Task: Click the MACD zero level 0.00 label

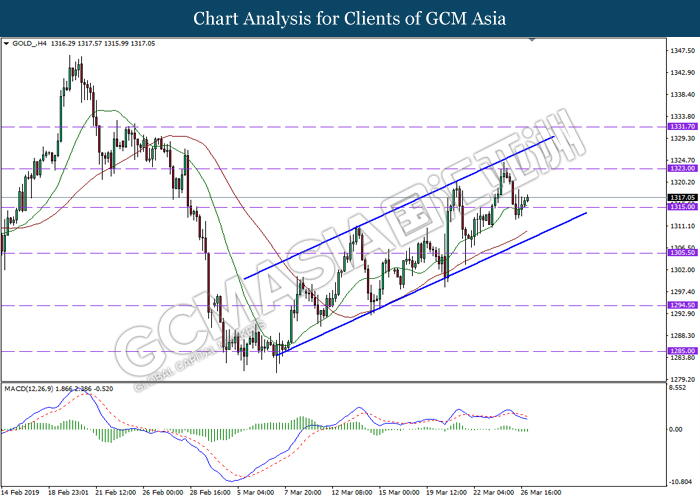Action: coord(676,429)
